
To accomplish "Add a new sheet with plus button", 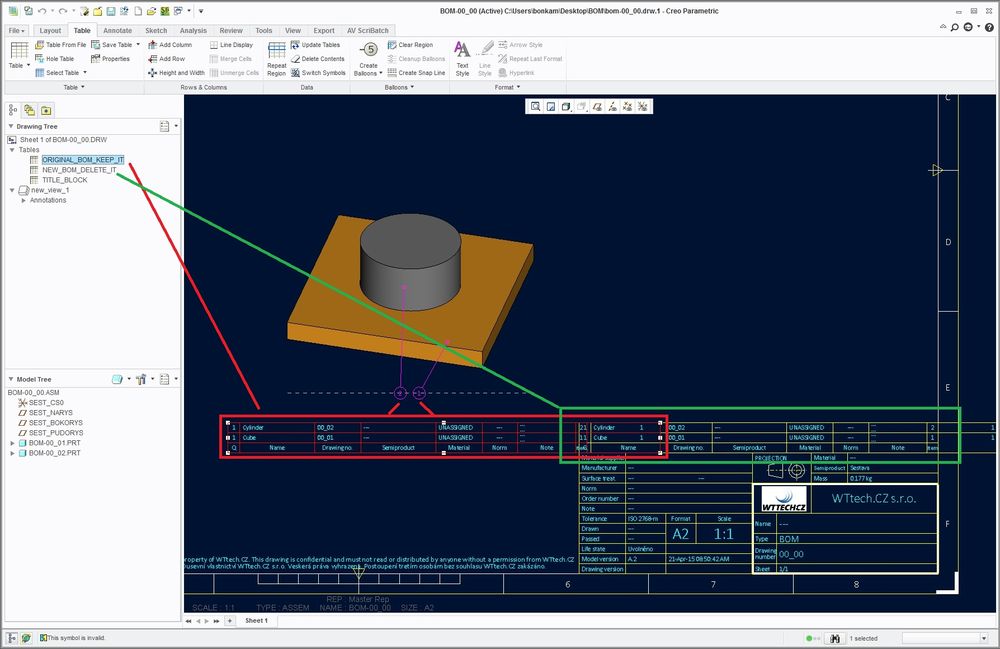I will tap(230, 620).
